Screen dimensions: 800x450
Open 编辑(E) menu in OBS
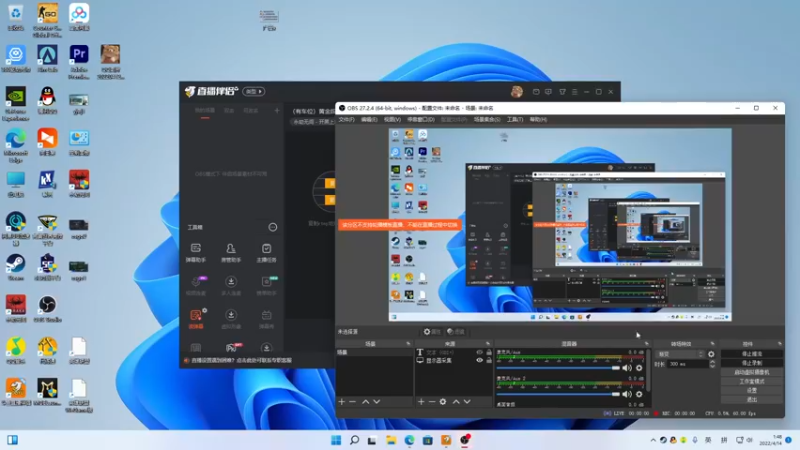click(369, 119)
